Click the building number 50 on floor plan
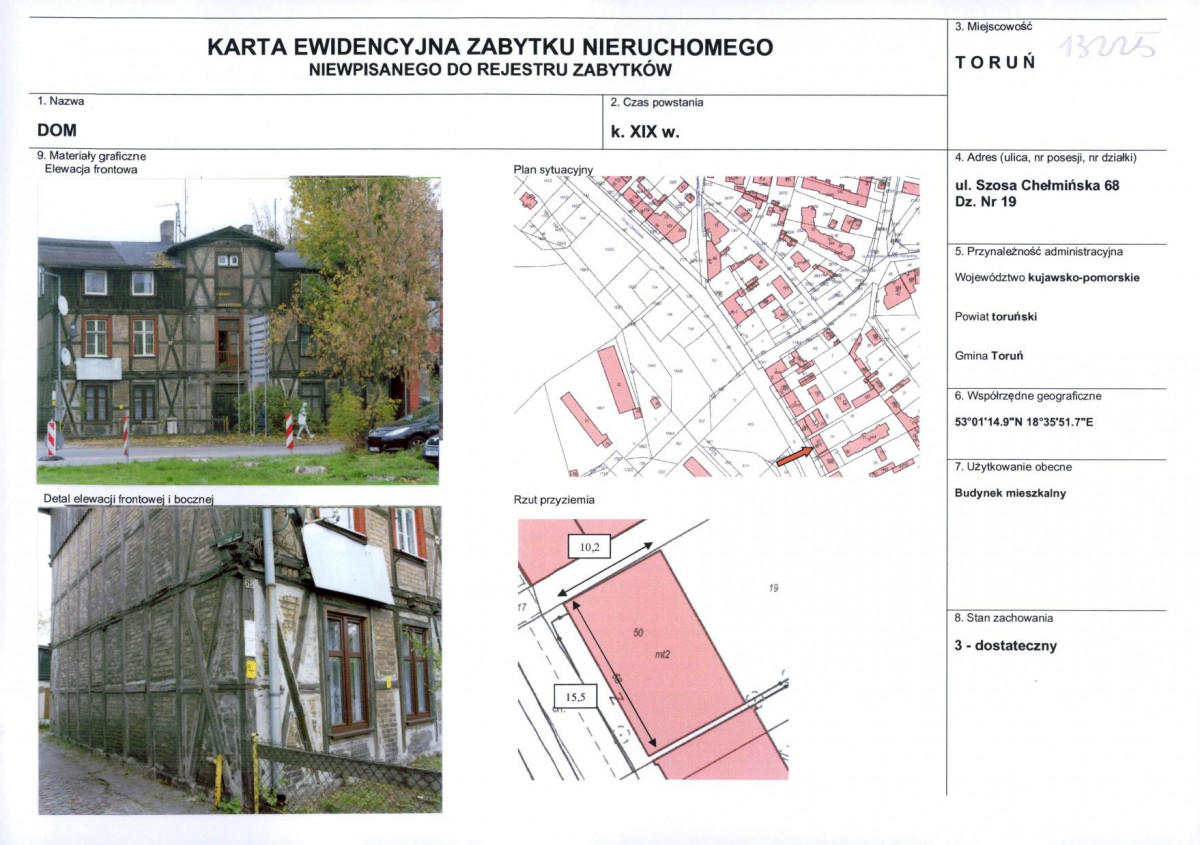Viewport: 1200px width, 845px height. [x=639, y=632]
